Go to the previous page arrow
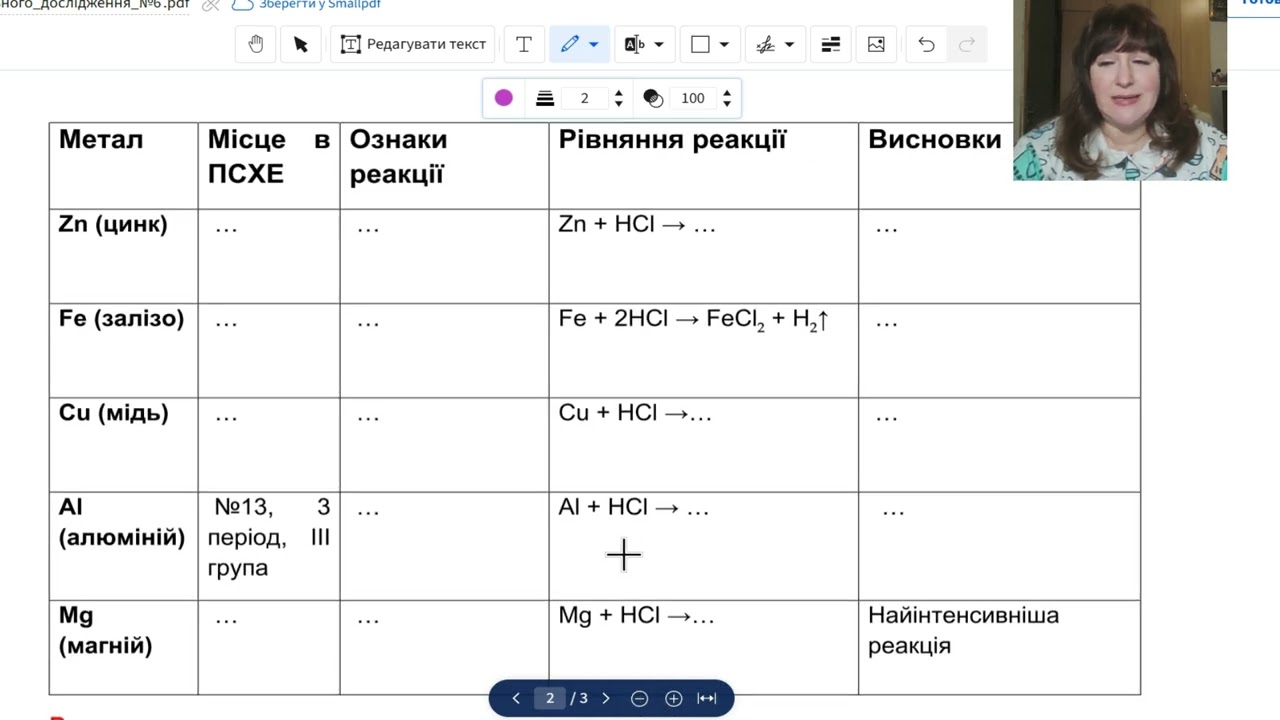This screenshot has height=720, width=1280. coord(516,698)
